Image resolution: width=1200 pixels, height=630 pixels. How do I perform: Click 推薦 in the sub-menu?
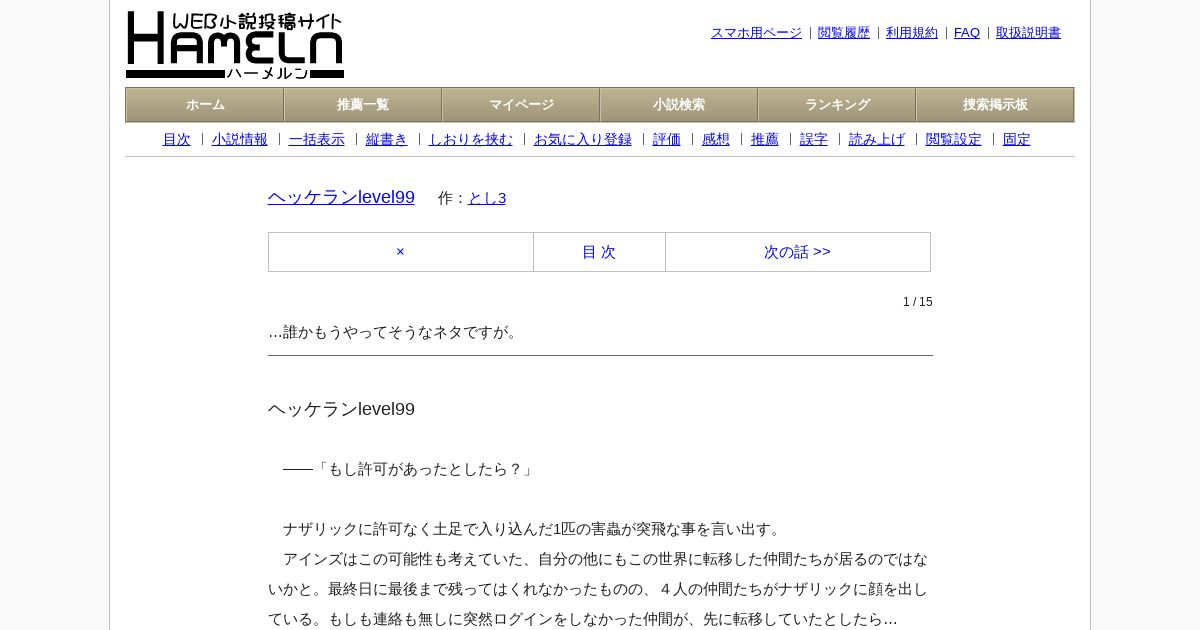point(765,140)
